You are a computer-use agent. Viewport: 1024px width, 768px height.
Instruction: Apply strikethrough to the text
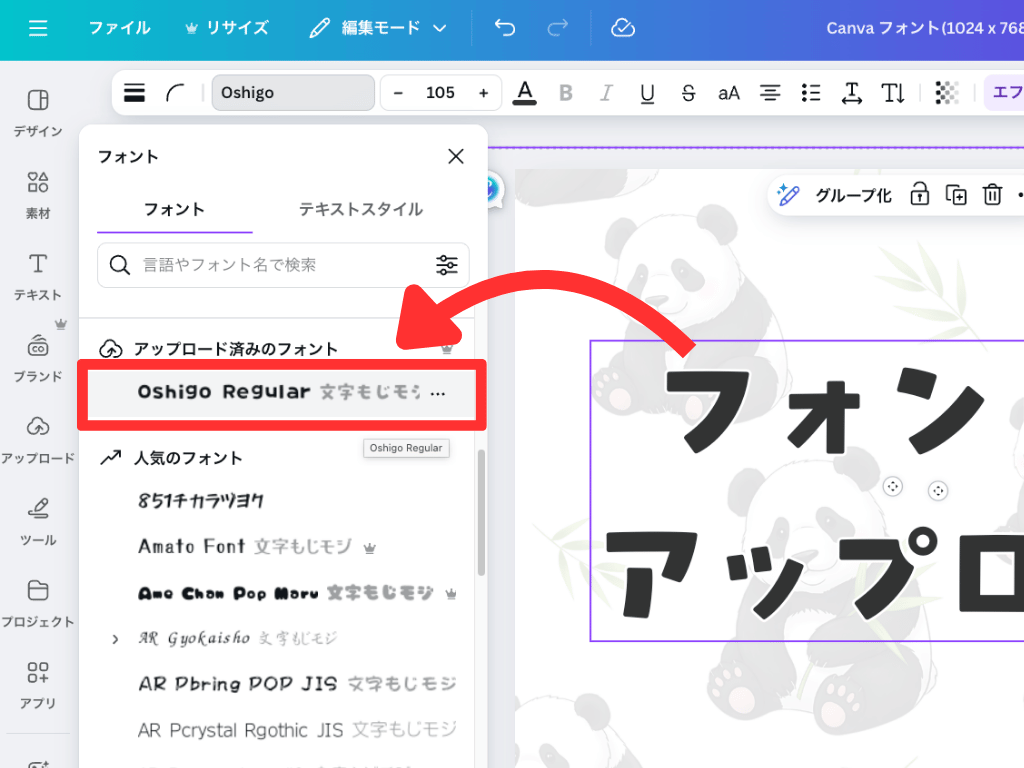pos(687,92)
